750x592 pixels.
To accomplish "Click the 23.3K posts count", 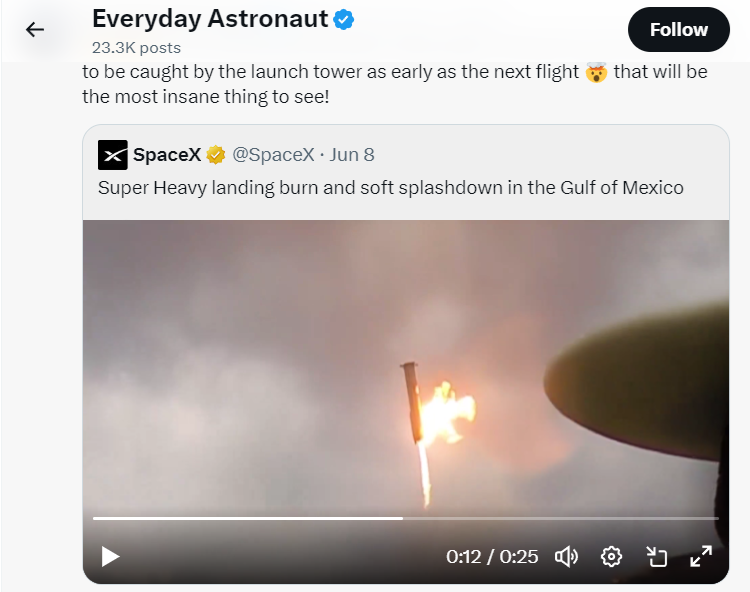I will point(136,48).
